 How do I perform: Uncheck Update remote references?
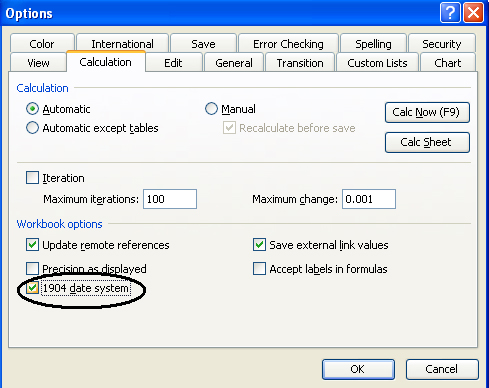click(32, 245)
